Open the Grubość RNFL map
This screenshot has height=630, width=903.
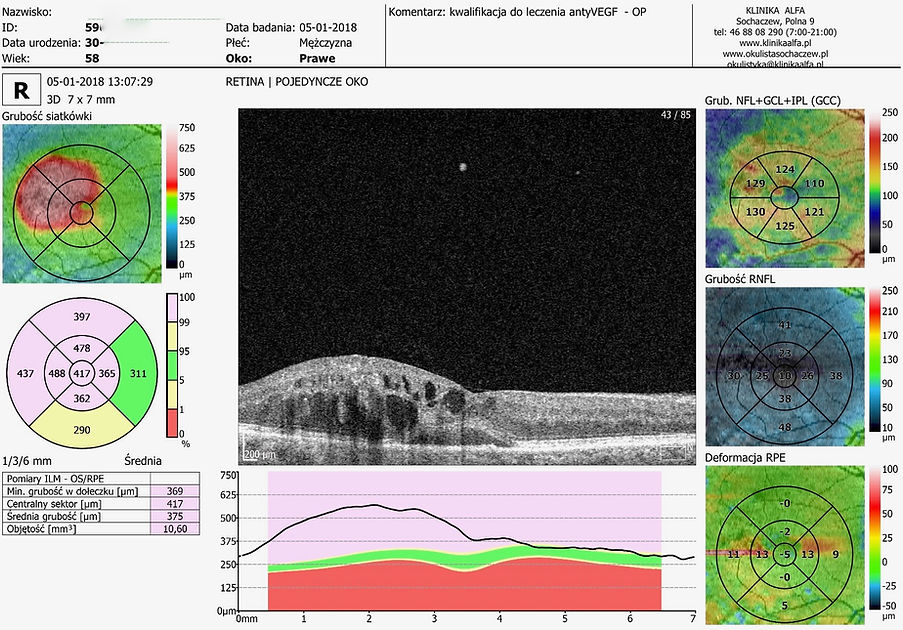point(784,366)
